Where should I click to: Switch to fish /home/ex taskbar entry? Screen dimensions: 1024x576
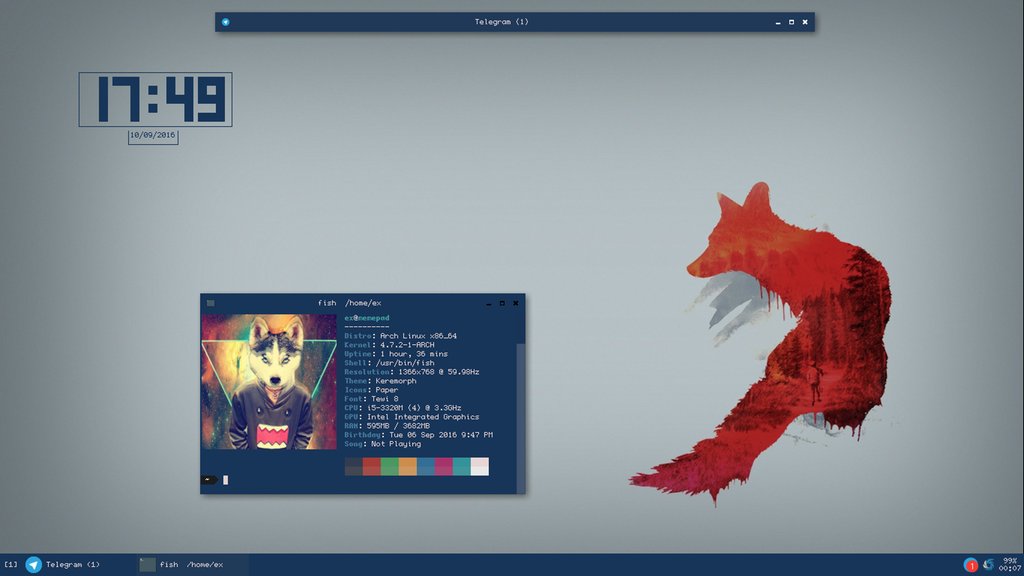[191, 564]
